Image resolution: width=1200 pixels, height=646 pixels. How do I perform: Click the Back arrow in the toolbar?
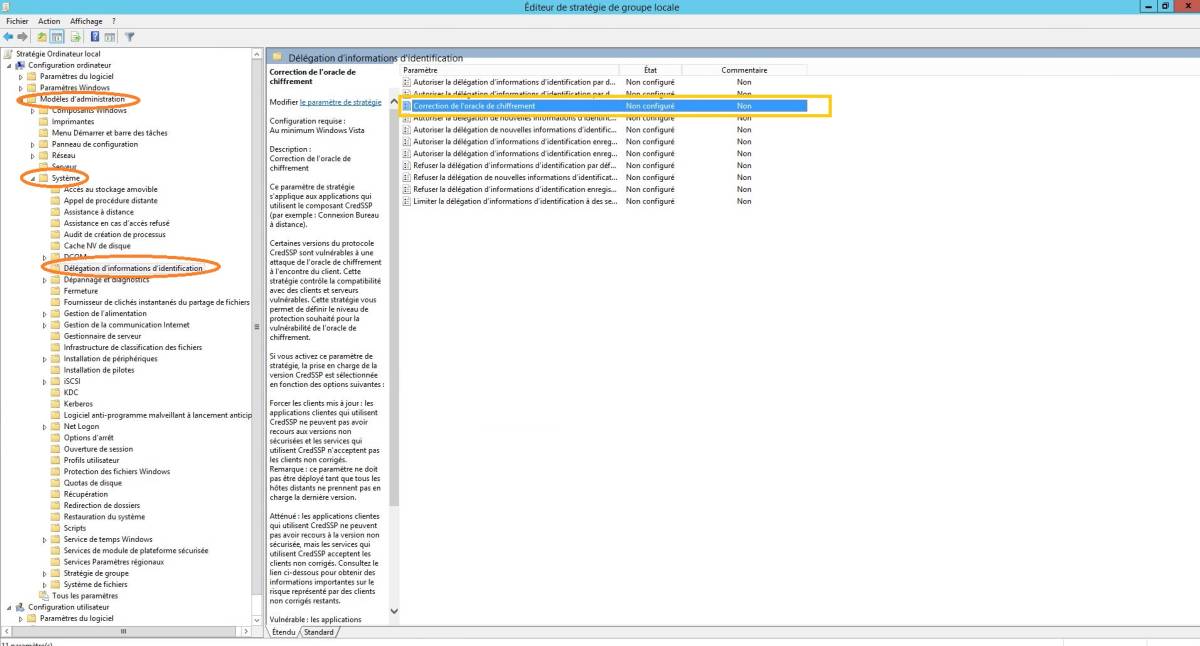pyautogui.click(x=8, y=37)
